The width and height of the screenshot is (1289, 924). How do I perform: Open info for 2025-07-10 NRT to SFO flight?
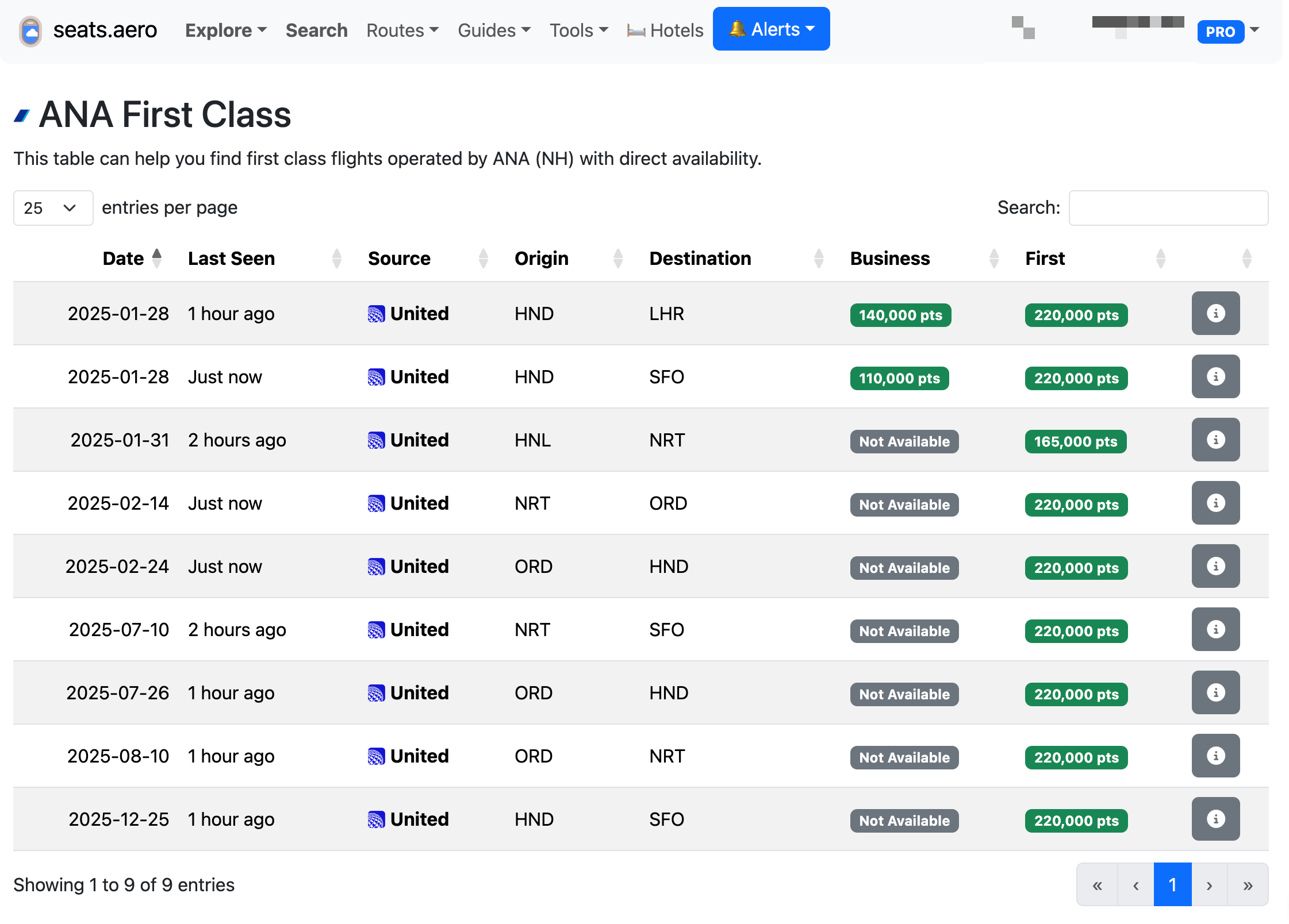pos(1215,629)
